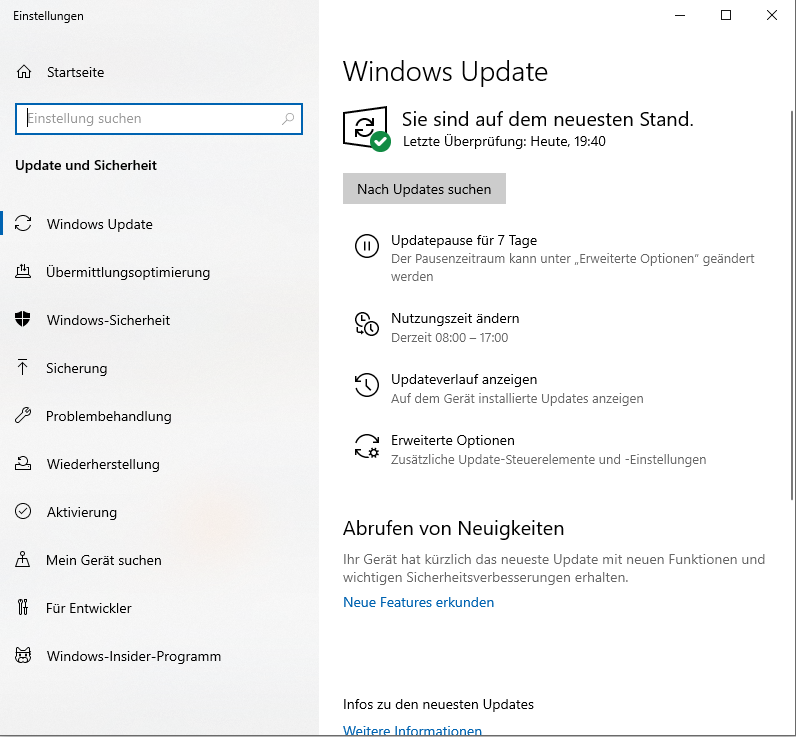796x737 pixels.
Task: Click the Sicherung upload arrow icon
Action: (x=23, y=367)
